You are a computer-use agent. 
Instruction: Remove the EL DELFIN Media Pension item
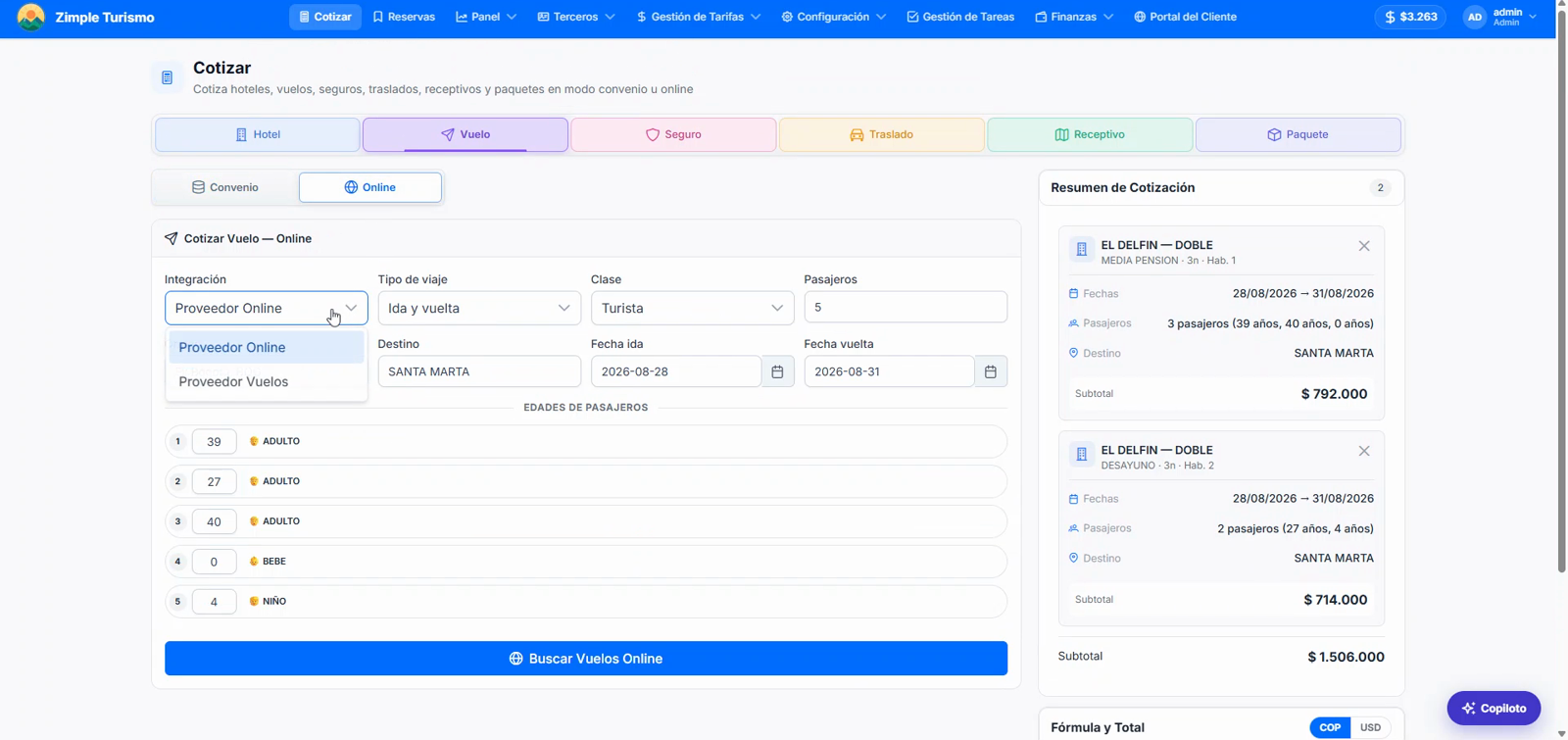1364,246
